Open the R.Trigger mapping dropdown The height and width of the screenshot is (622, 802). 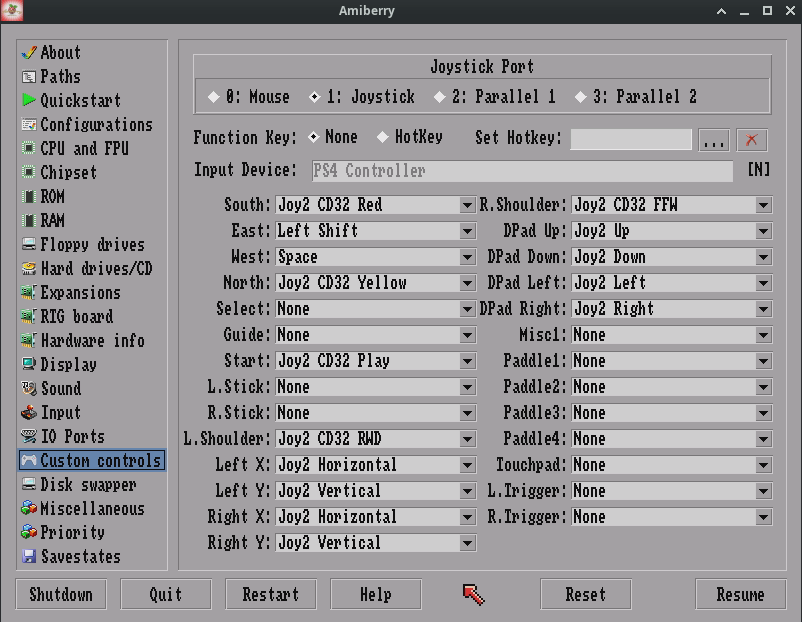[x=761, y=517]
